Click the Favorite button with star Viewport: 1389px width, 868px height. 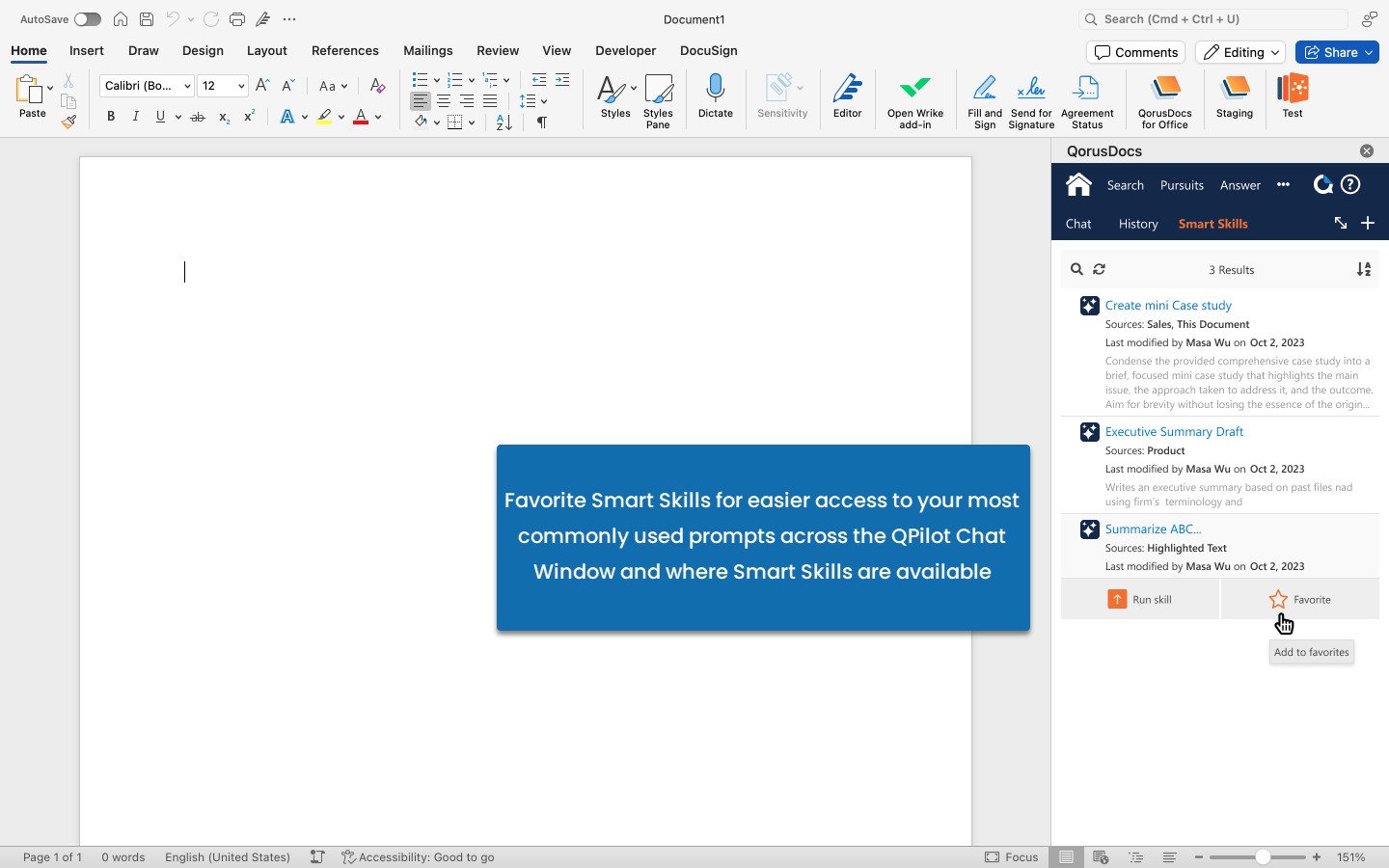coord(1300,599)
